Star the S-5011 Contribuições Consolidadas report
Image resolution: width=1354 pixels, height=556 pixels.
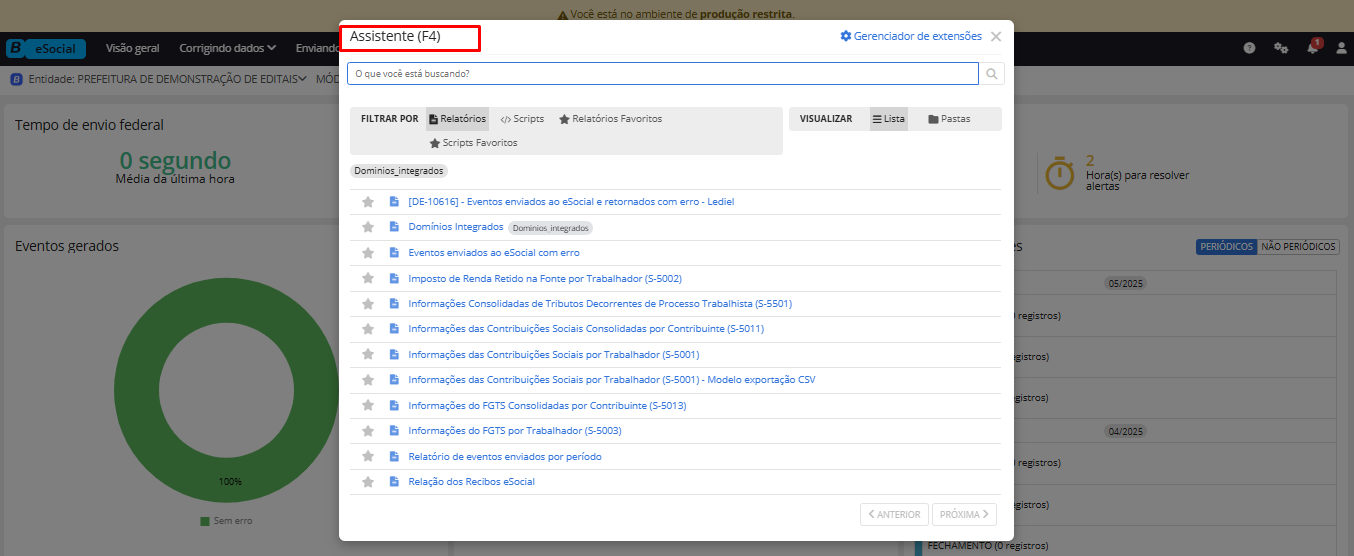click(x=368, y=329)
